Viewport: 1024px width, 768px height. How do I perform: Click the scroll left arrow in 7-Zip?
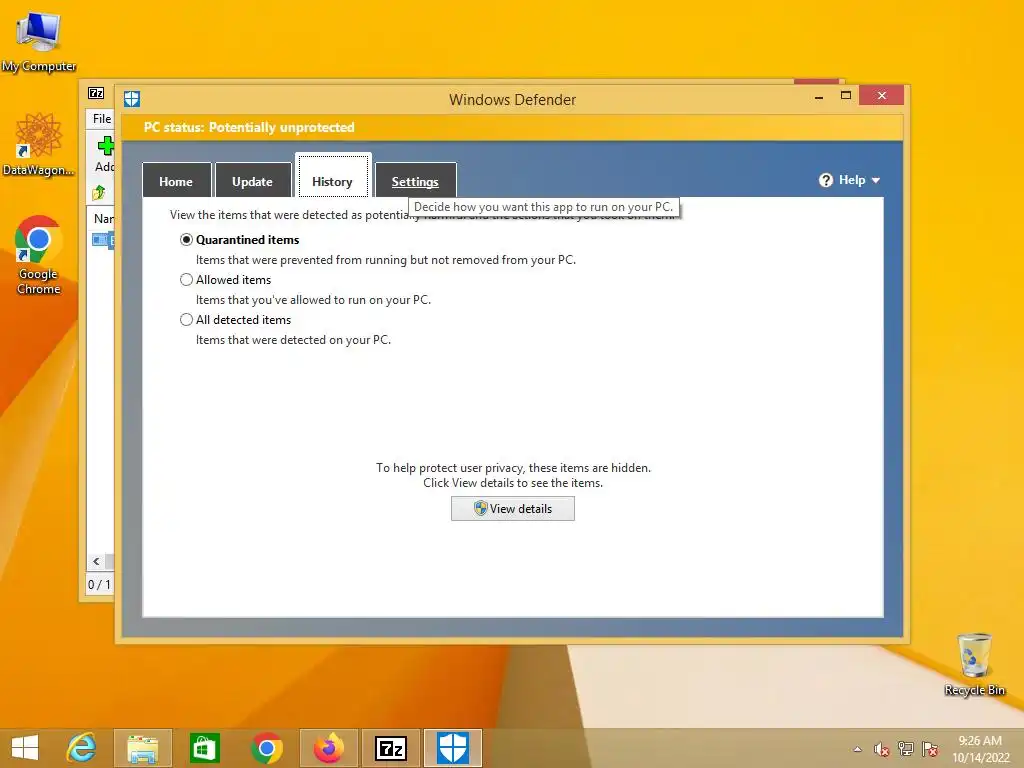point(96,561)
